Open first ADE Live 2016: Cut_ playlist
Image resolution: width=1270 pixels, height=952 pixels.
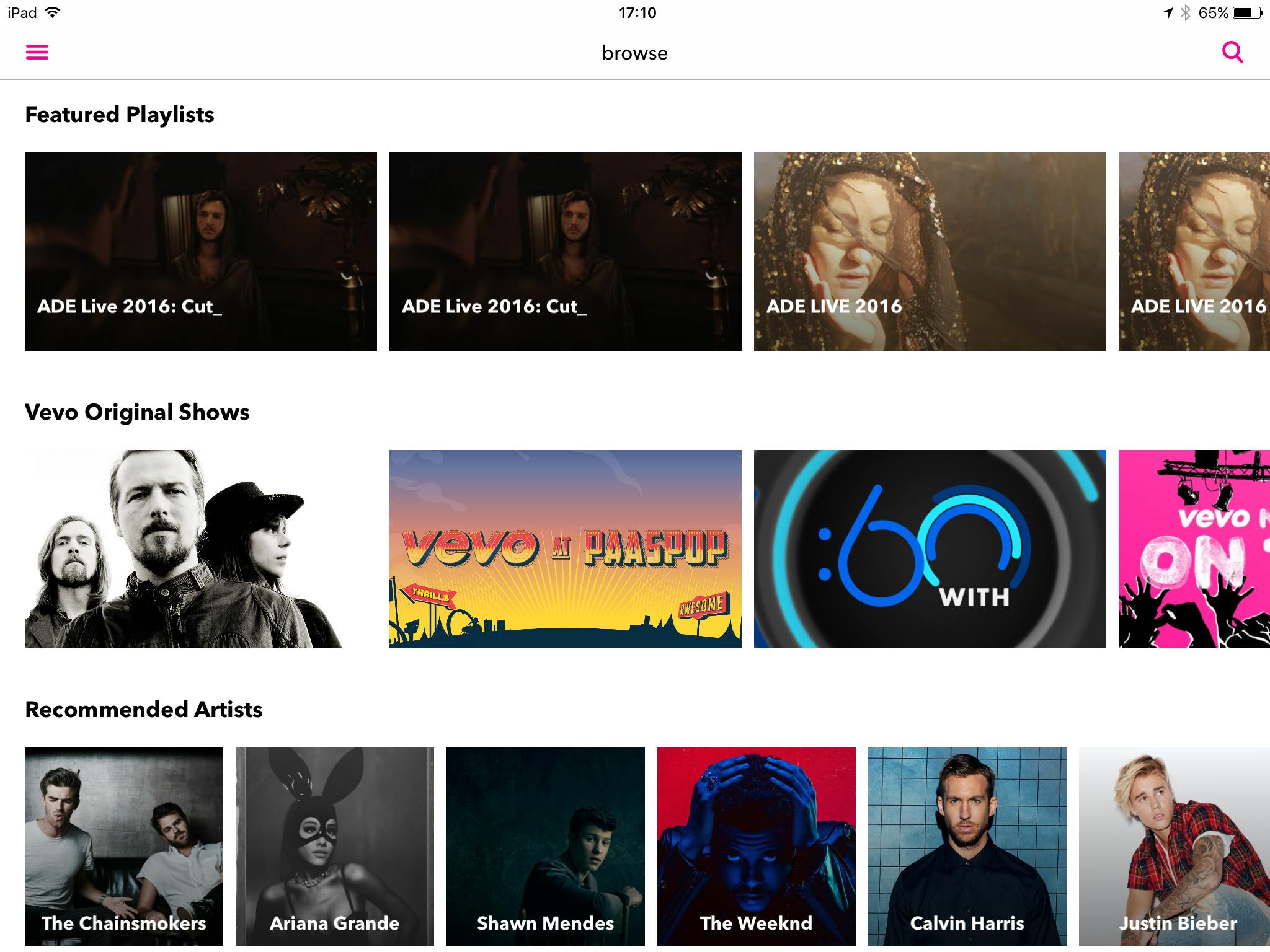coord(200,251)
